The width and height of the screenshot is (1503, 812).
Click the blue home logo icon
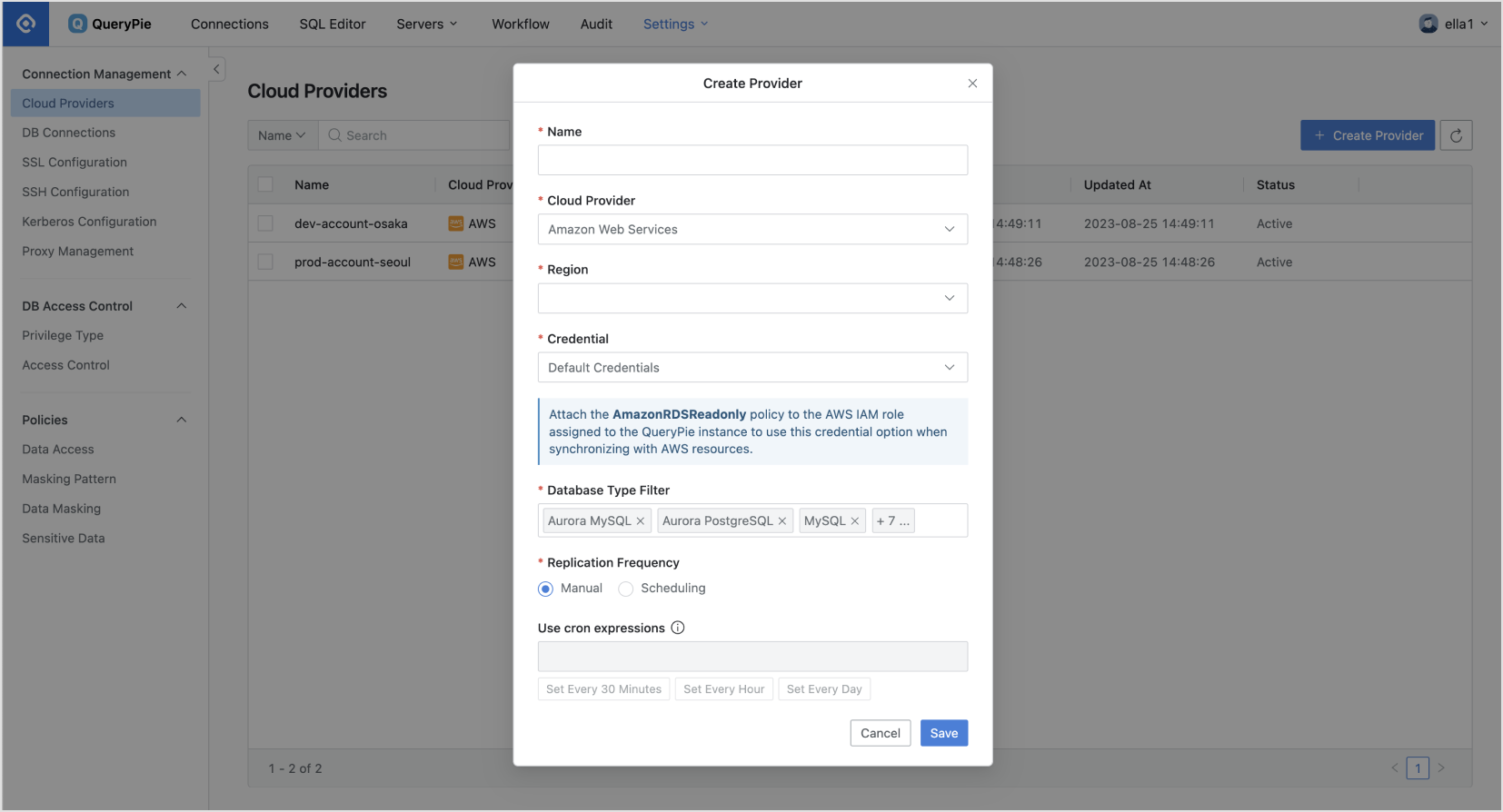[25, 24]
